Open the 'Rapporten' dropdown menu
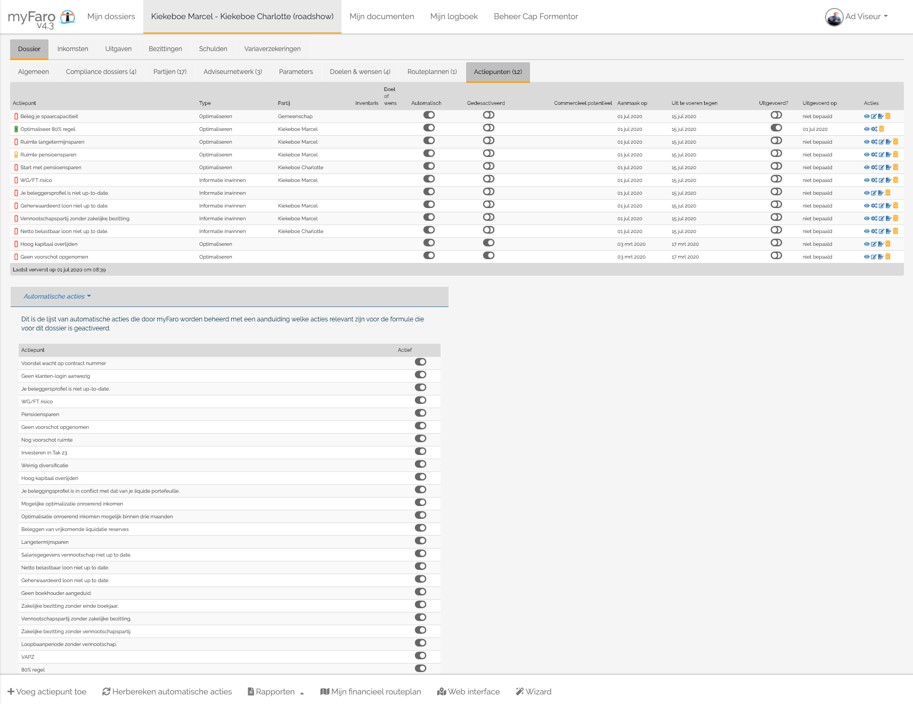913x704 pixels. pyautogui.click(x=275, y=692)
